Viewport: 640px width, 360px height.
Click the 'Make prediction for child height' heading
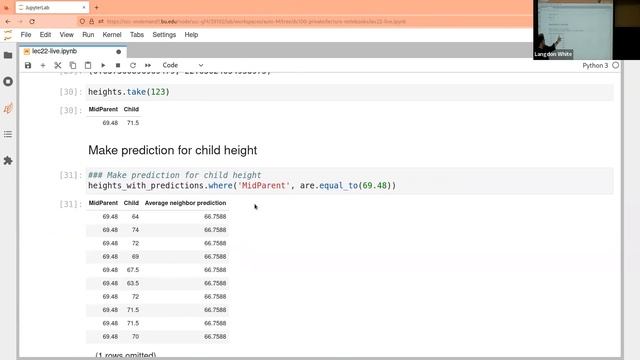coord(173,150)
